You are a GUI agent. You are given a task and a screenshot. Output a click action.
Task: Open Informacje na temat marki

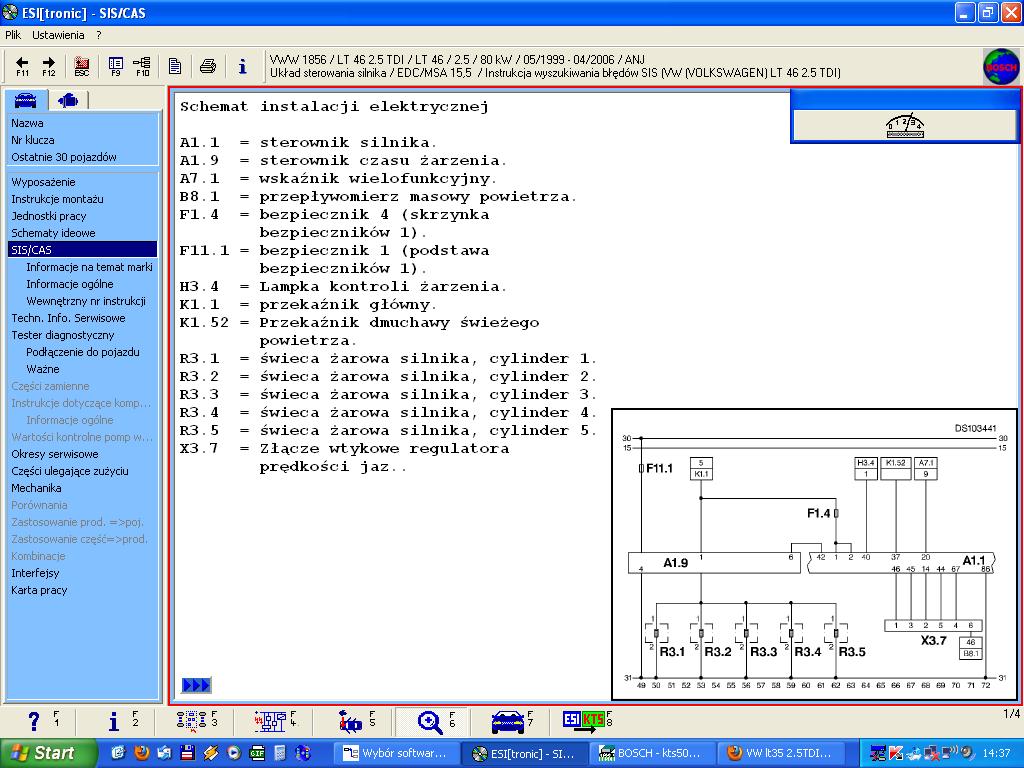coord(89,267)
